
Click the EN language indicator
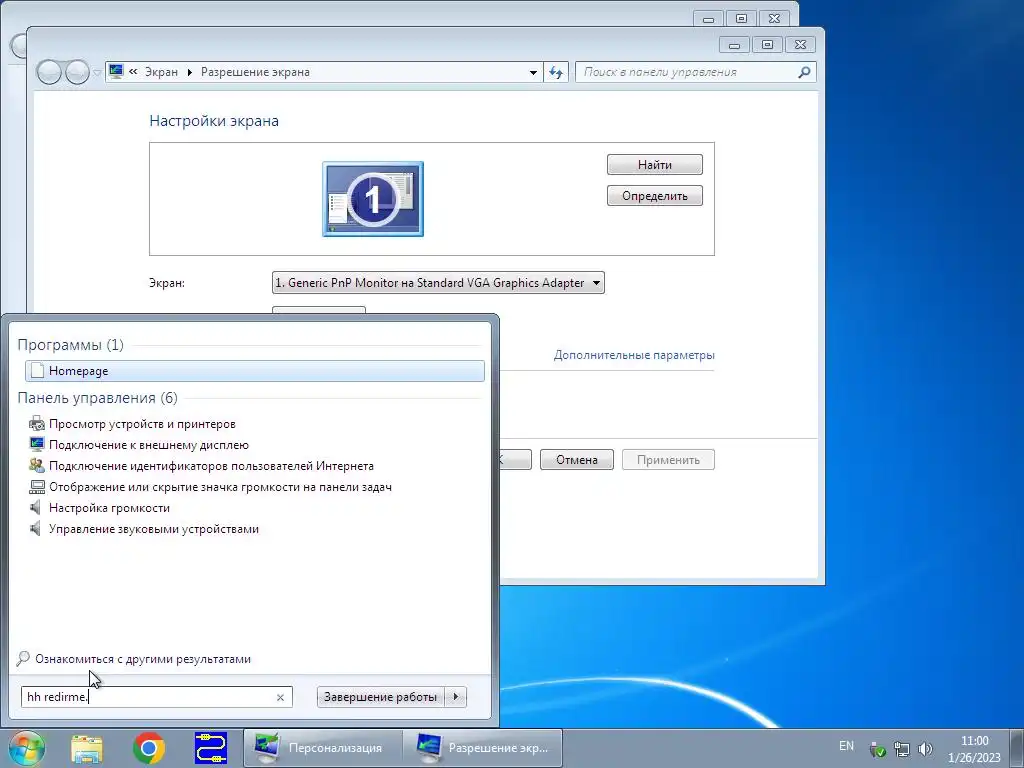pos(846,746)
